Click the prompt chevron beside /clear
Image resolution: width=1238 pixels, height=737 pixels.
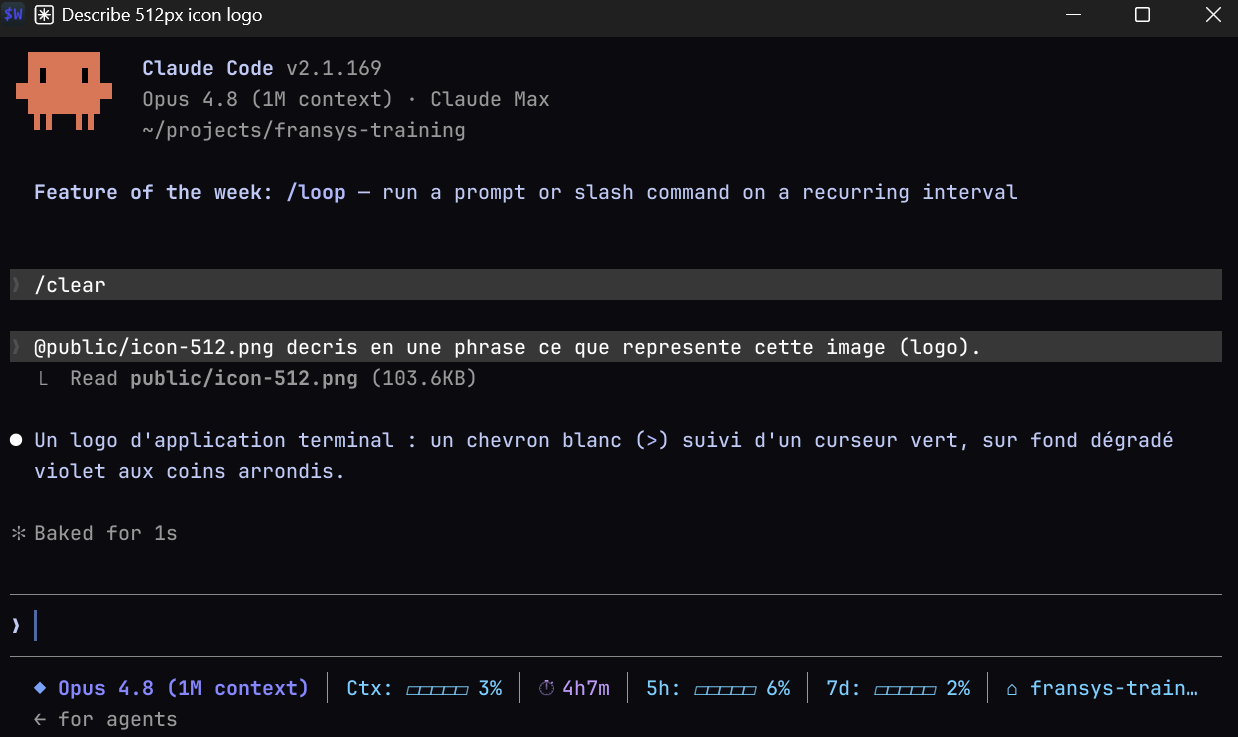16,285
